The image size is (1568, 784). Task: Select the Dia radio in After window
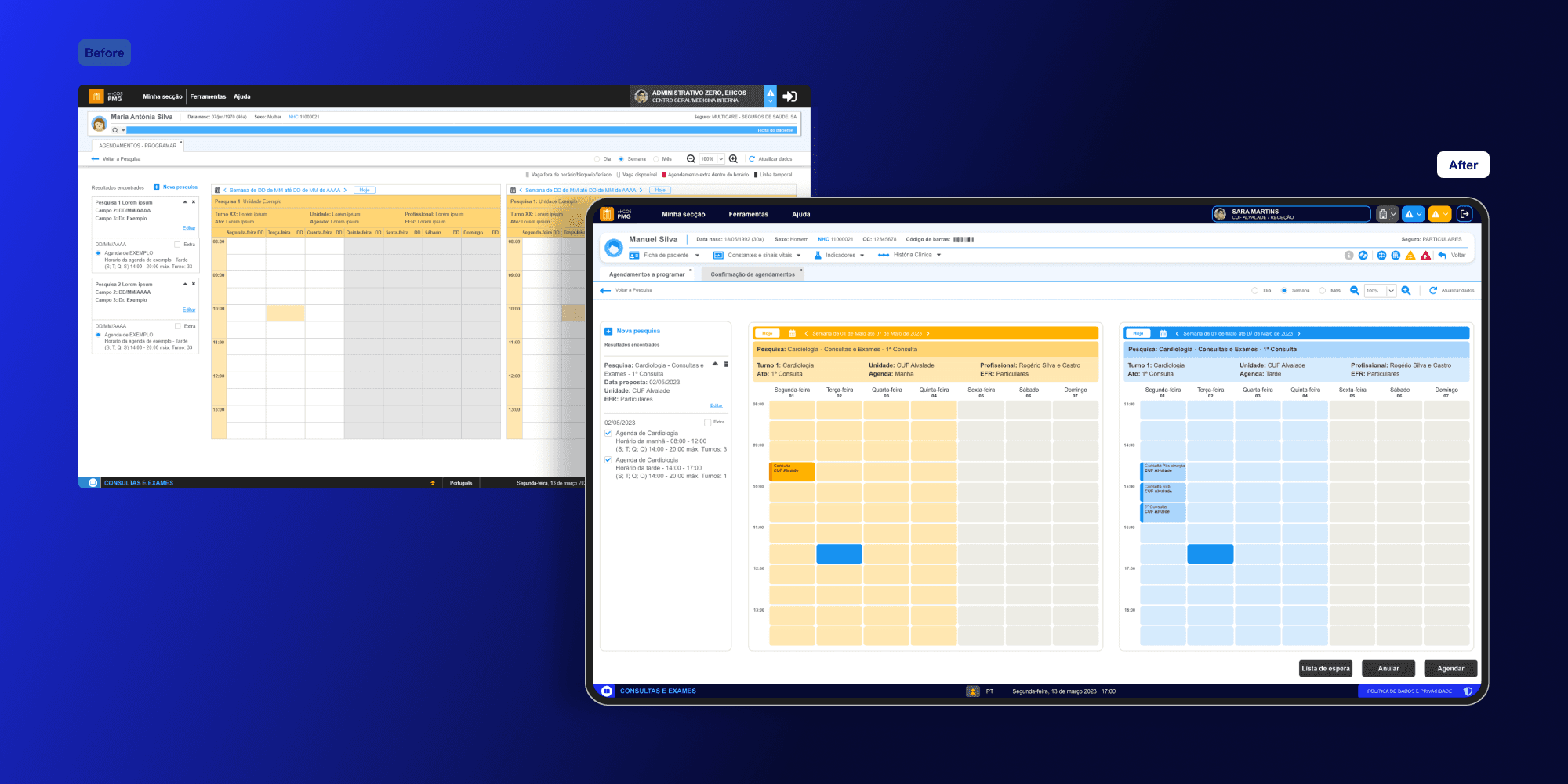click(1254, 291)
